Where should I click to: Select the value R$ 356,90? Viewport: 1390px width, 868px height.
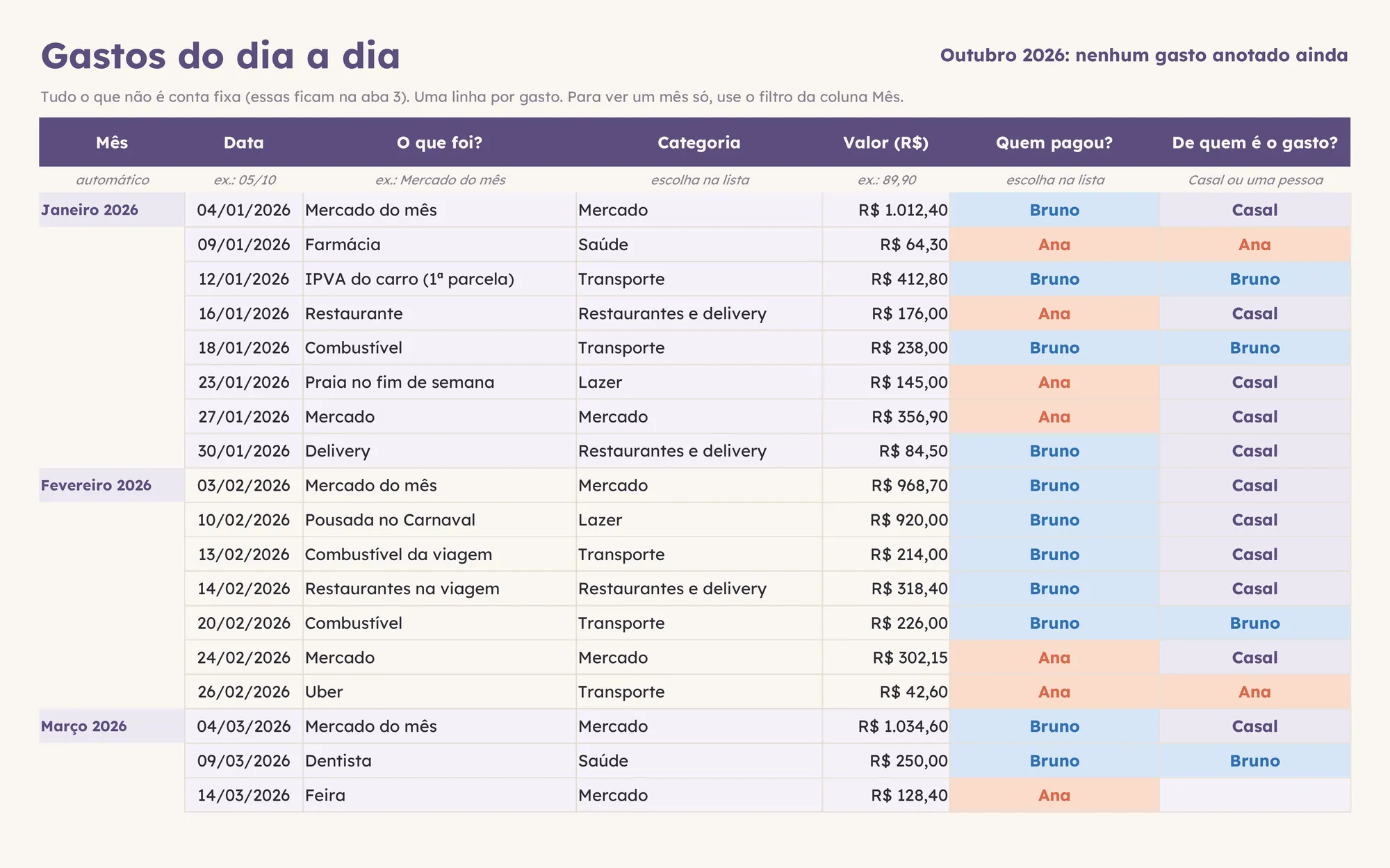(885, 416)
